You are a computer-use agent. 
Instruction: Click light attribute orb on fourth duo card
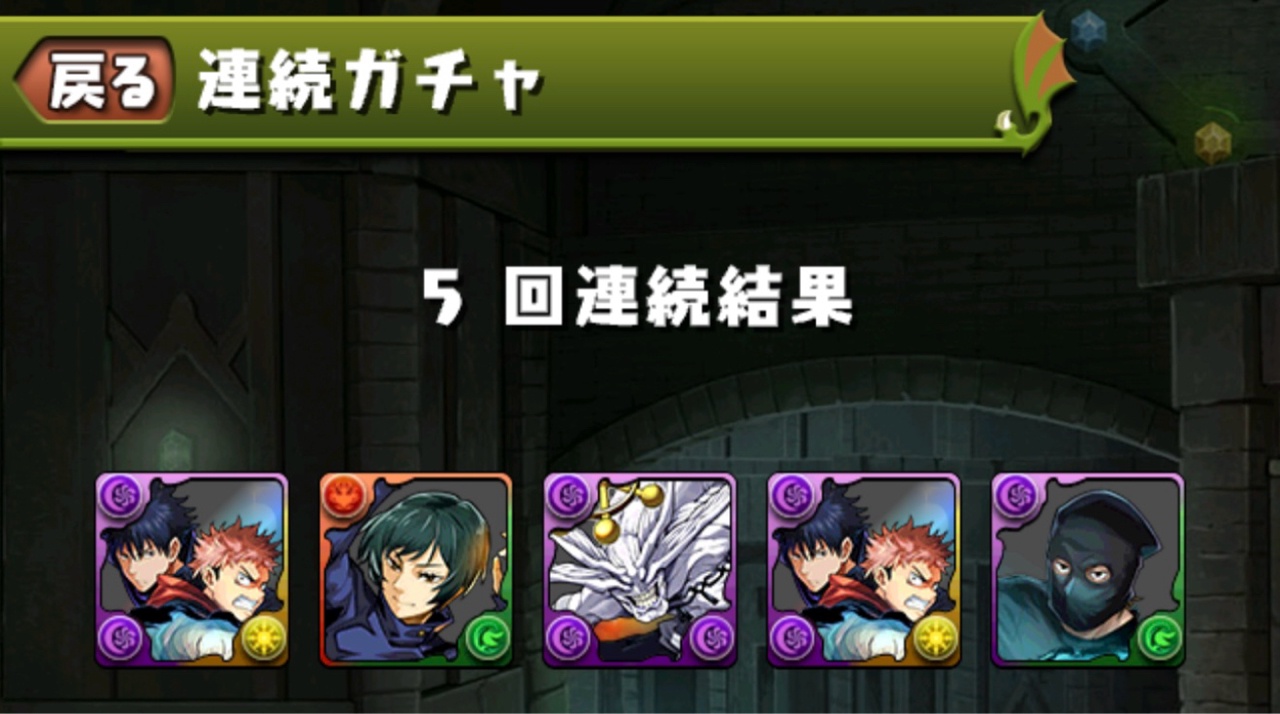click(937, 641)
